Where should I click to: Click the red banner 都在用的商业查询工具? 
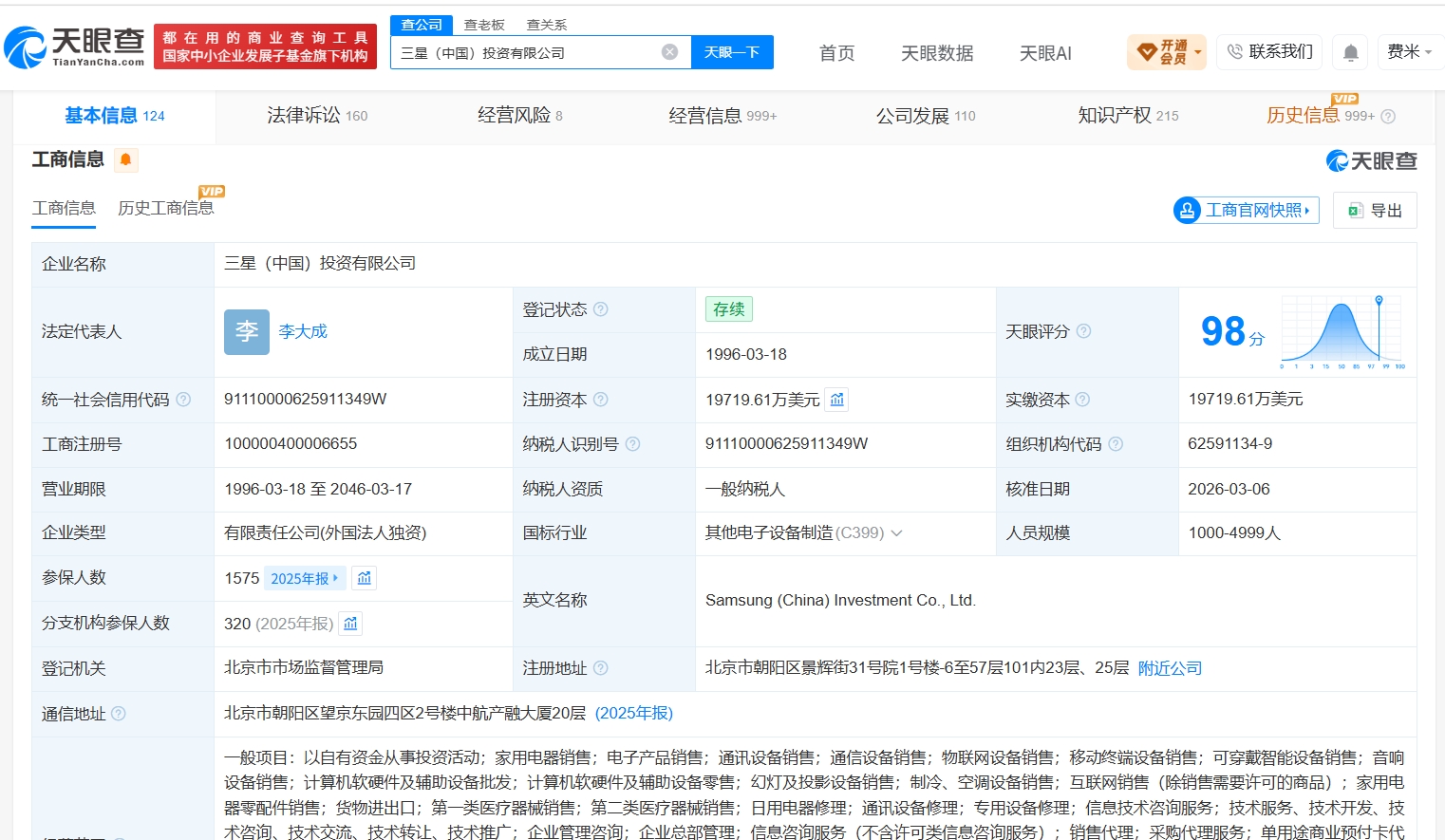266,47
